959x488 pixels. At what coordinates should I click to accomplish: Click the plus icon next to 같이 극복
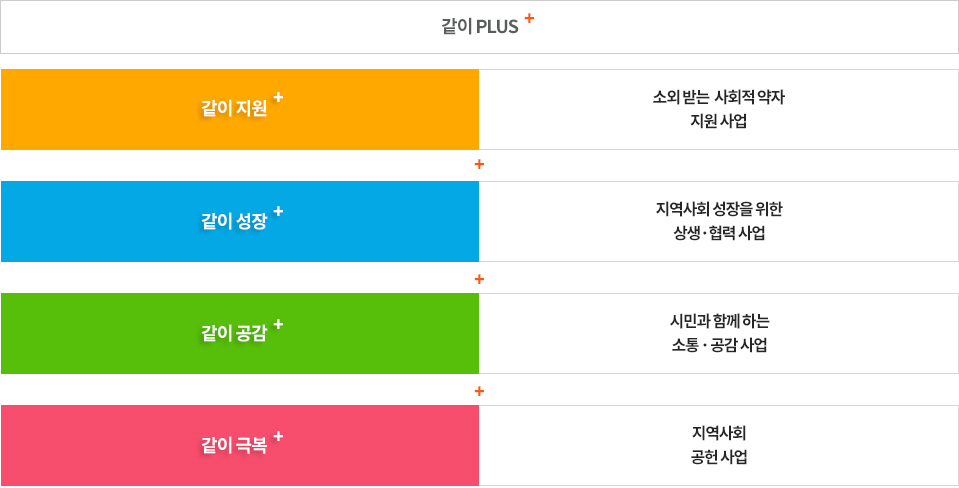pyautogui.click(x=278, y=435)
